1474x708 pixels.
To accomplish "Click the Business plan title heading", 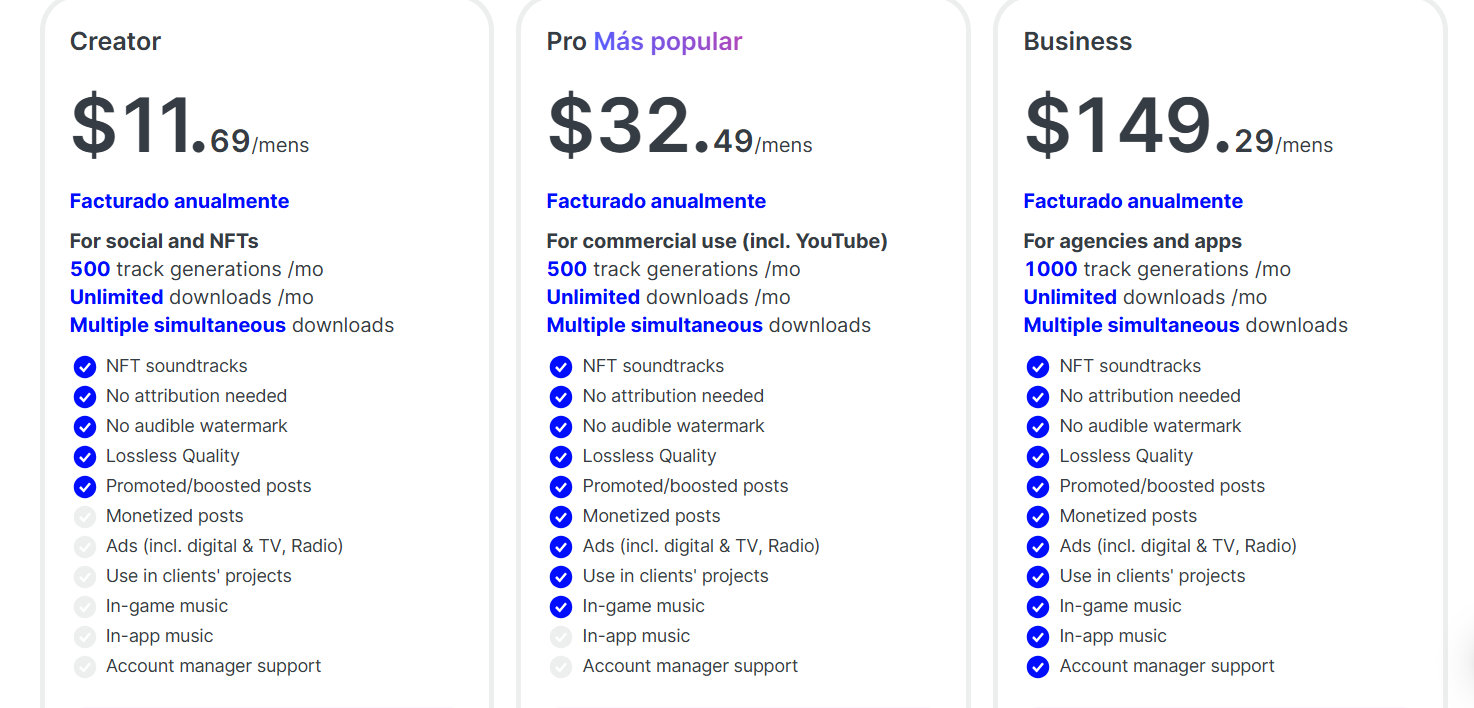I will [1078, 42].
